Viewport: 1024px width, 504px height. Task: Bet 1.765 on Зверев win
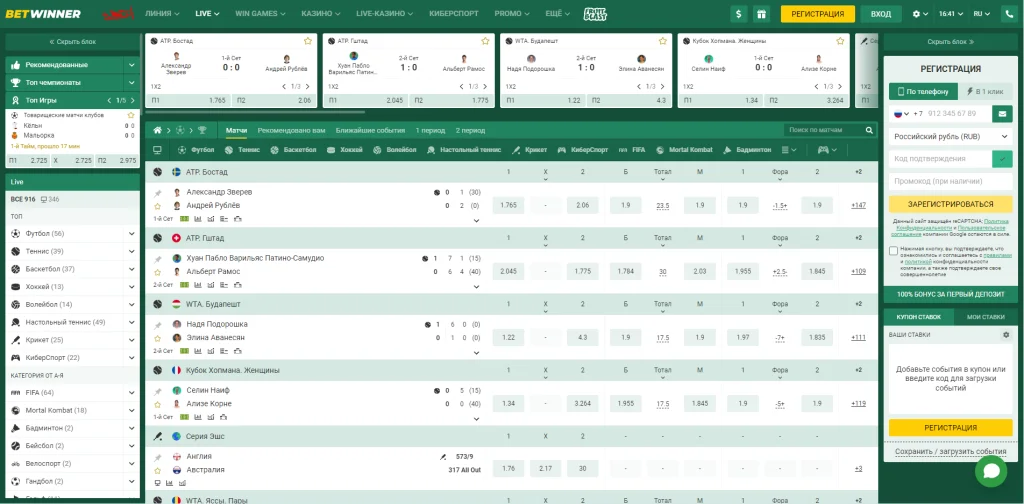click(508, 206)
